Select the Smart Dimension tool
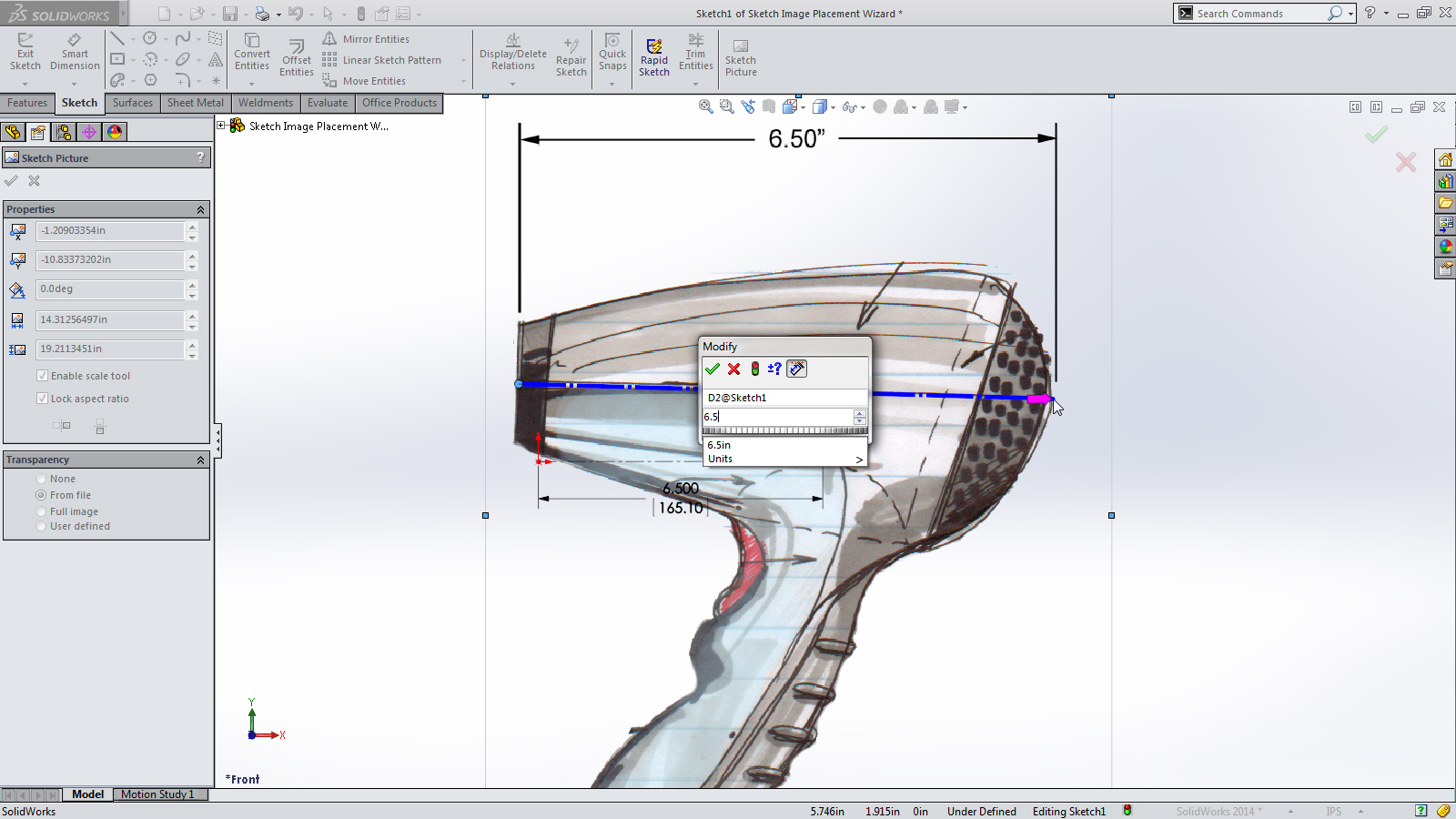 pos(74,52)
